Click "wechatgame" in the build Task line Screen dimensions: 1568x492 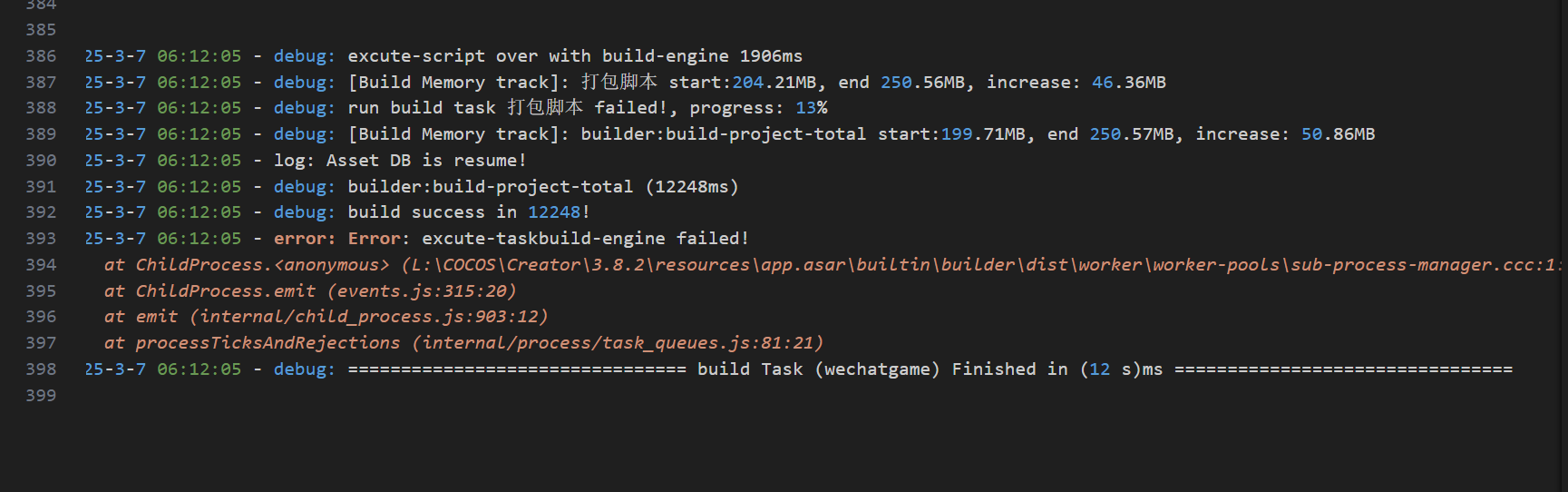pyautogui.click(x=877, y=369)
